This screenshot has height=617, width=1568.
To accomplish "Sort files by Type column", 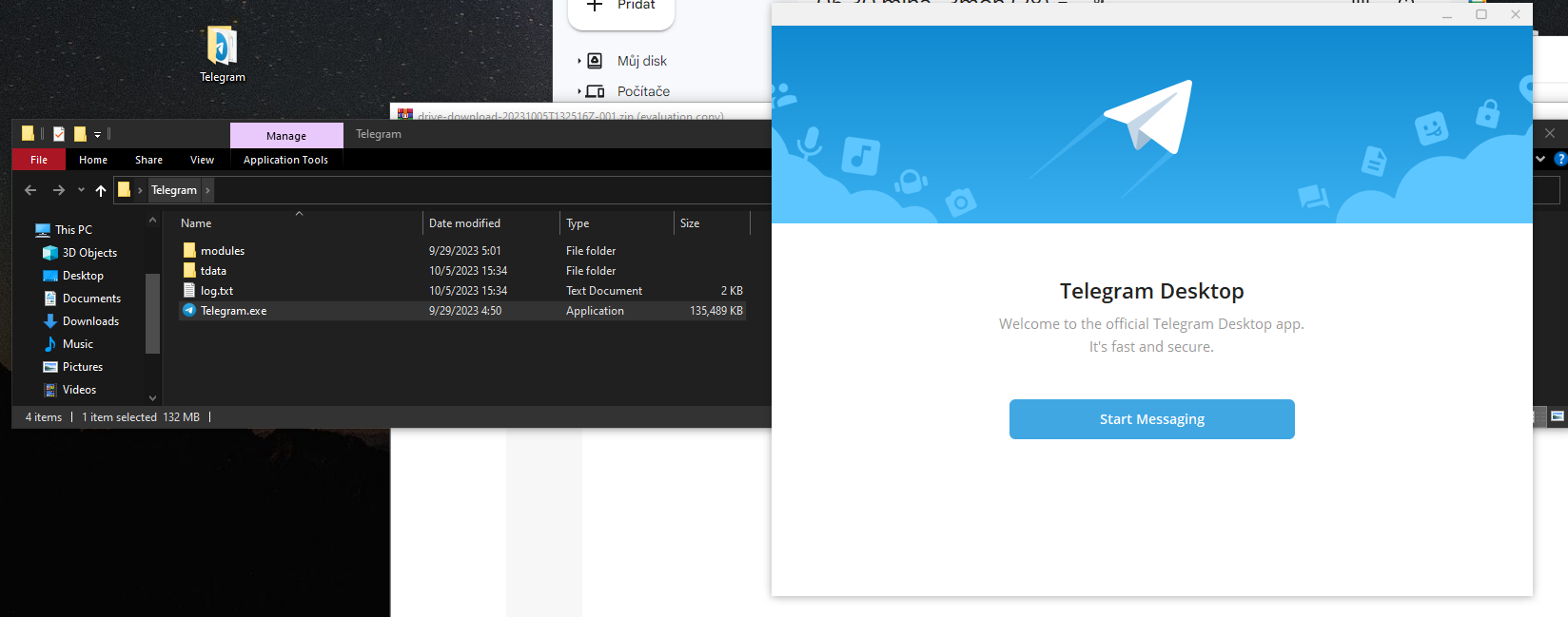I will coord(578,223).
